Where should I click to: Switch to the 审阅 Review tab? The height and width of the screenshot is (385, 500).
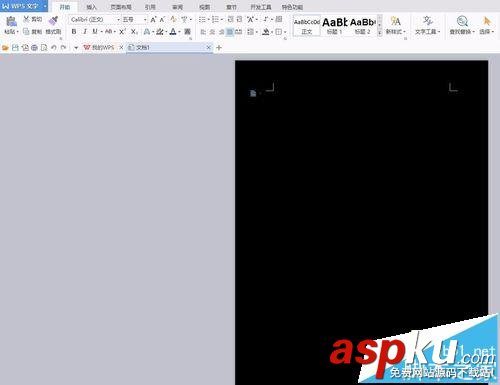pyautogui.click(x=177, y=7)
